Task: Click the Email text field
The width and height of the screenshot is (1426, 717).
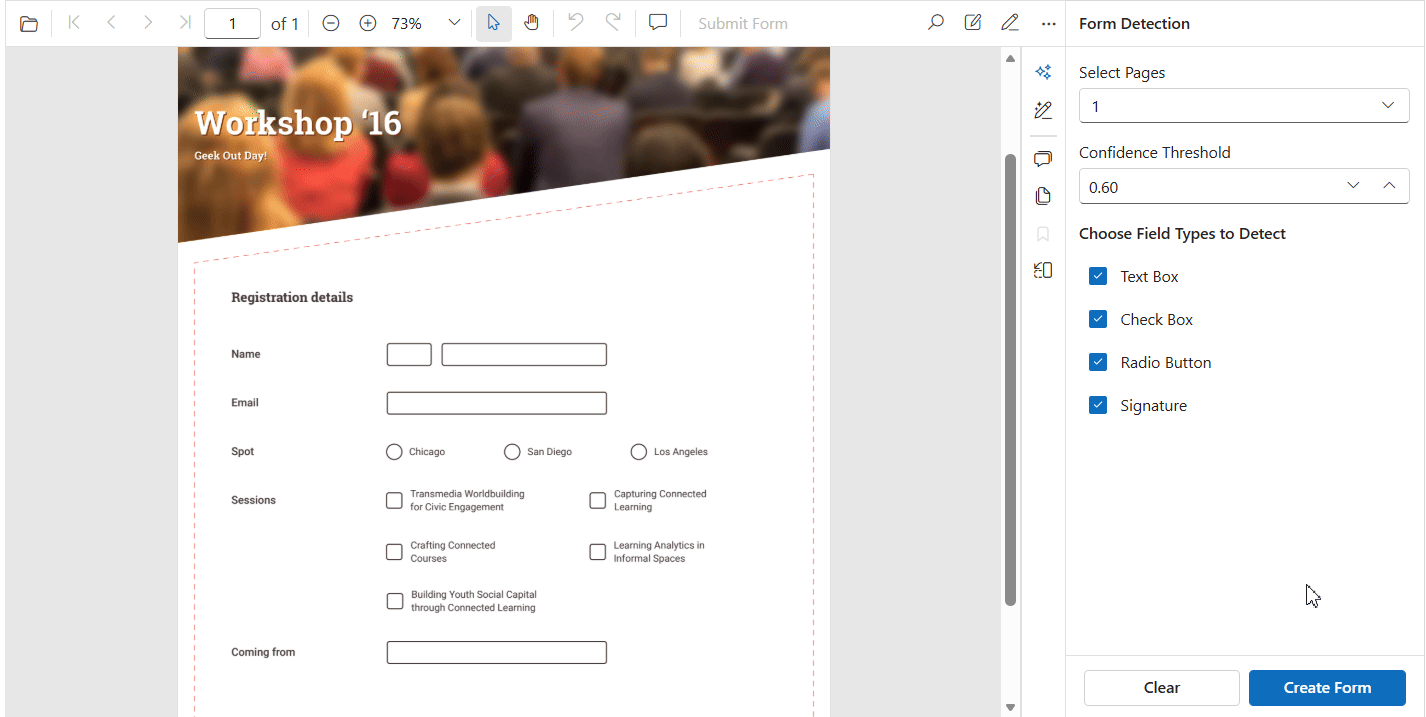Action: coord(497,403)
